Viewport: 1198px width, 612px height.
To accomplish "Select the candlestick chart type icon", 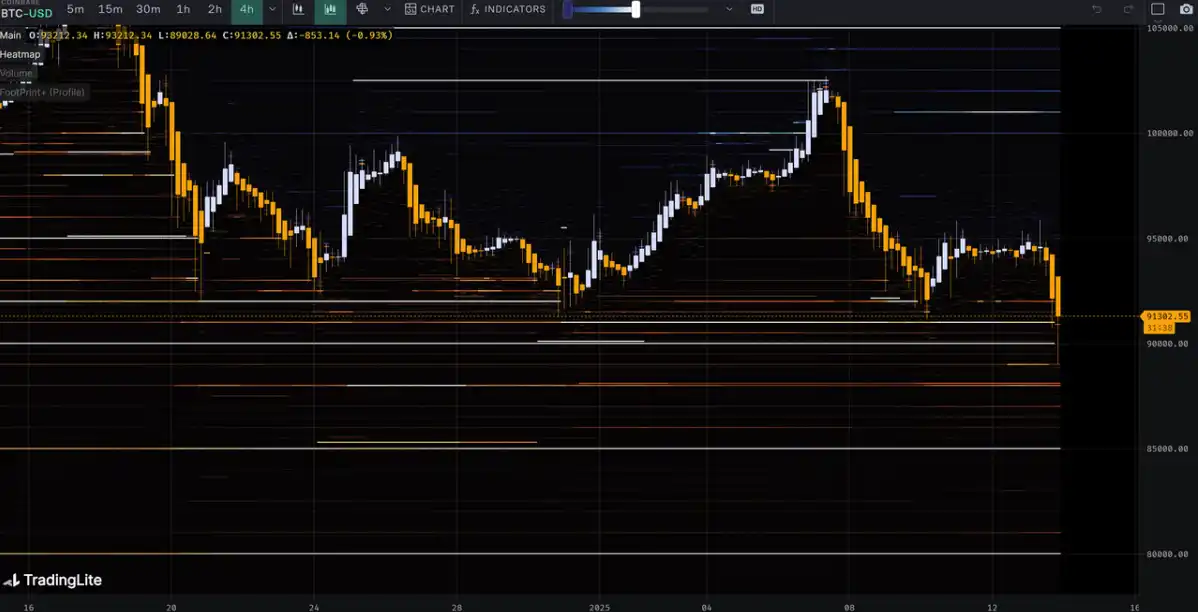I will coord(298,9).
